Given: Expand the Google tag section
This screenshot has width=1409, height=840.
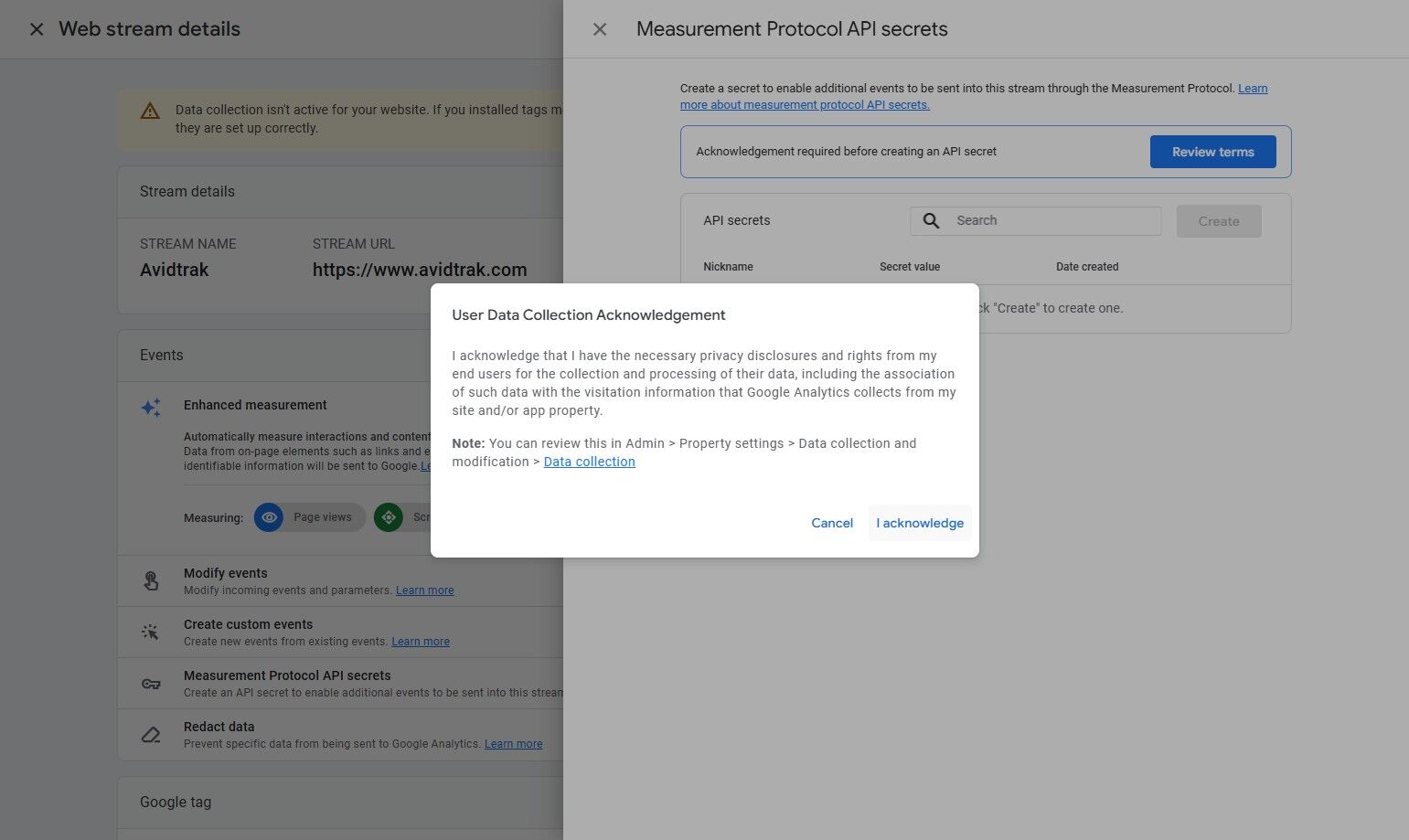Looking at the screenshot, I should click(x=176, y=802).
